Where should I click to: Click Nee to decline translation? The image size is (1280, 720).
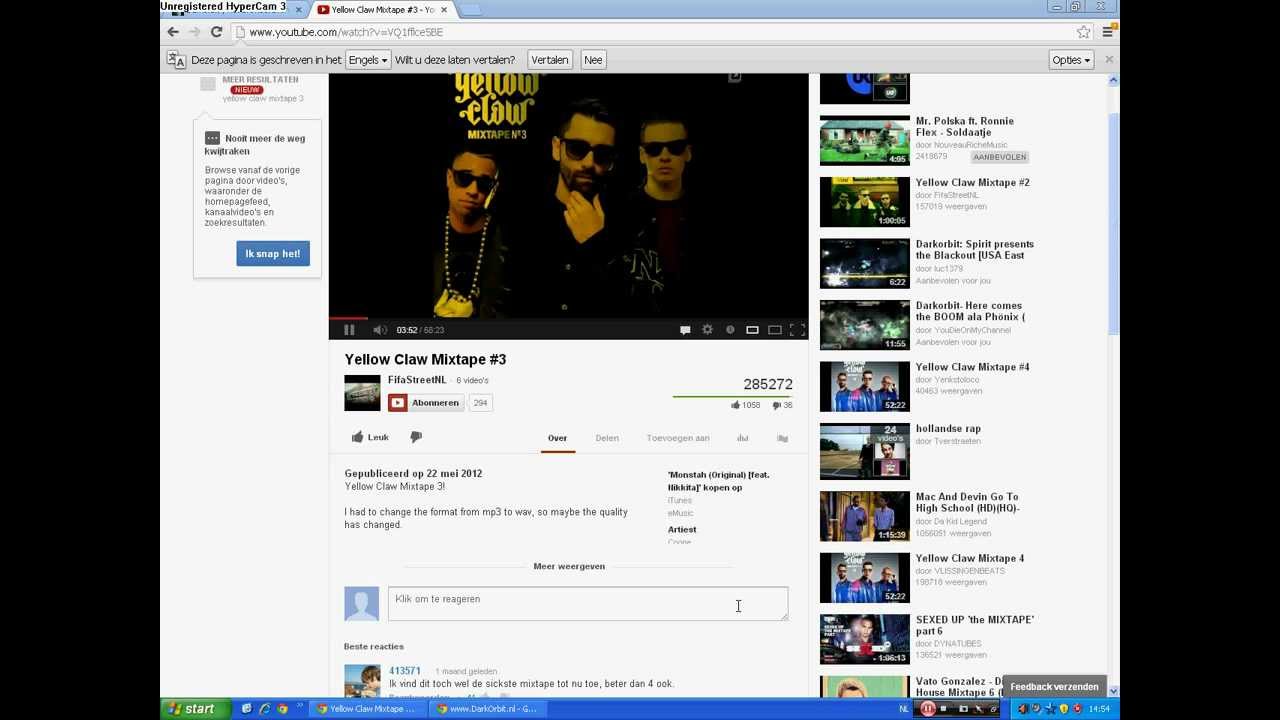click(x=593, y=60)
